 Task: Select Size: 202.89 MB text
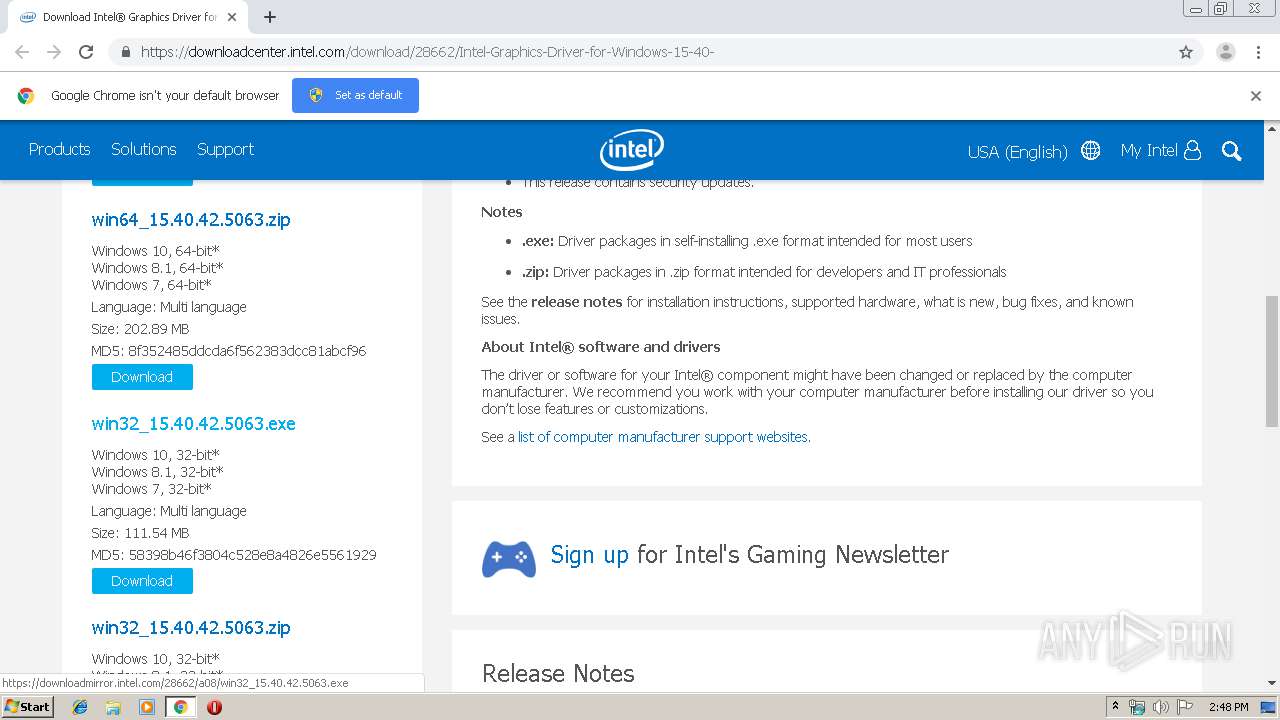(x=140, y=329)
